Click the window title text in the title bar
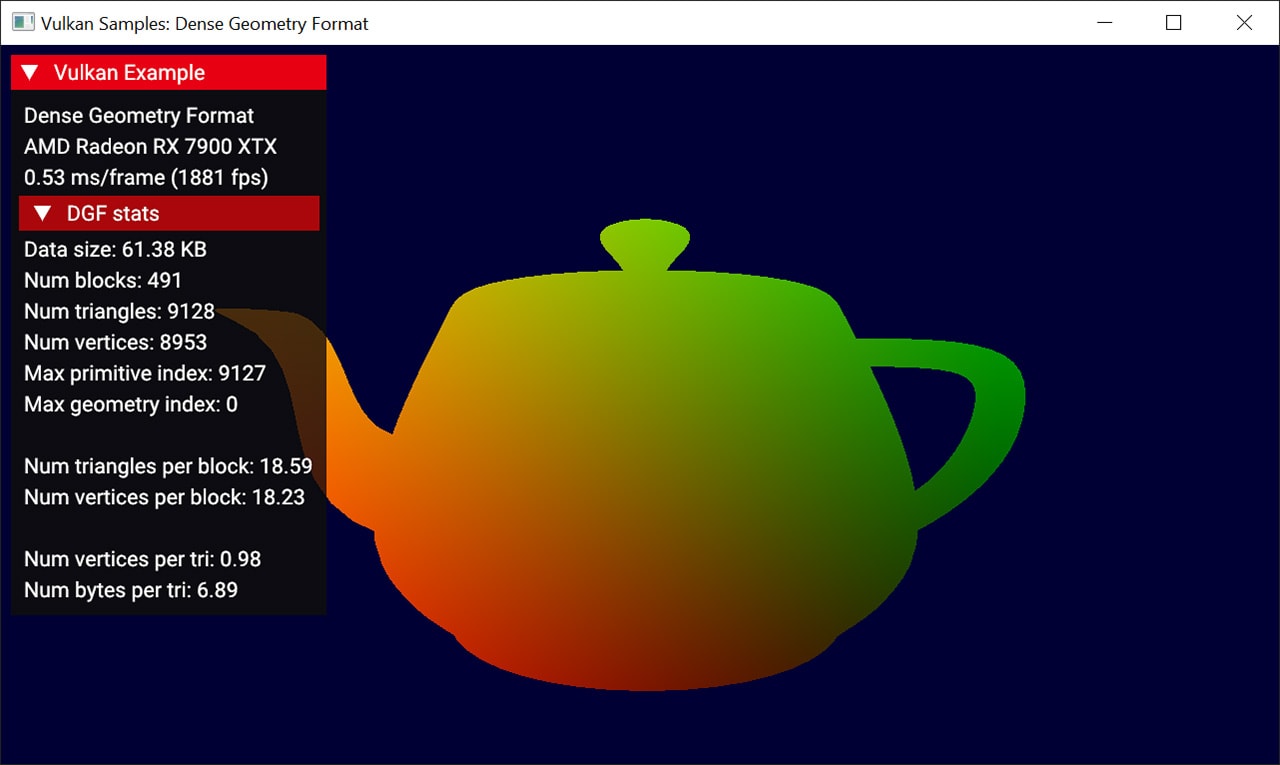 [204, 23]
